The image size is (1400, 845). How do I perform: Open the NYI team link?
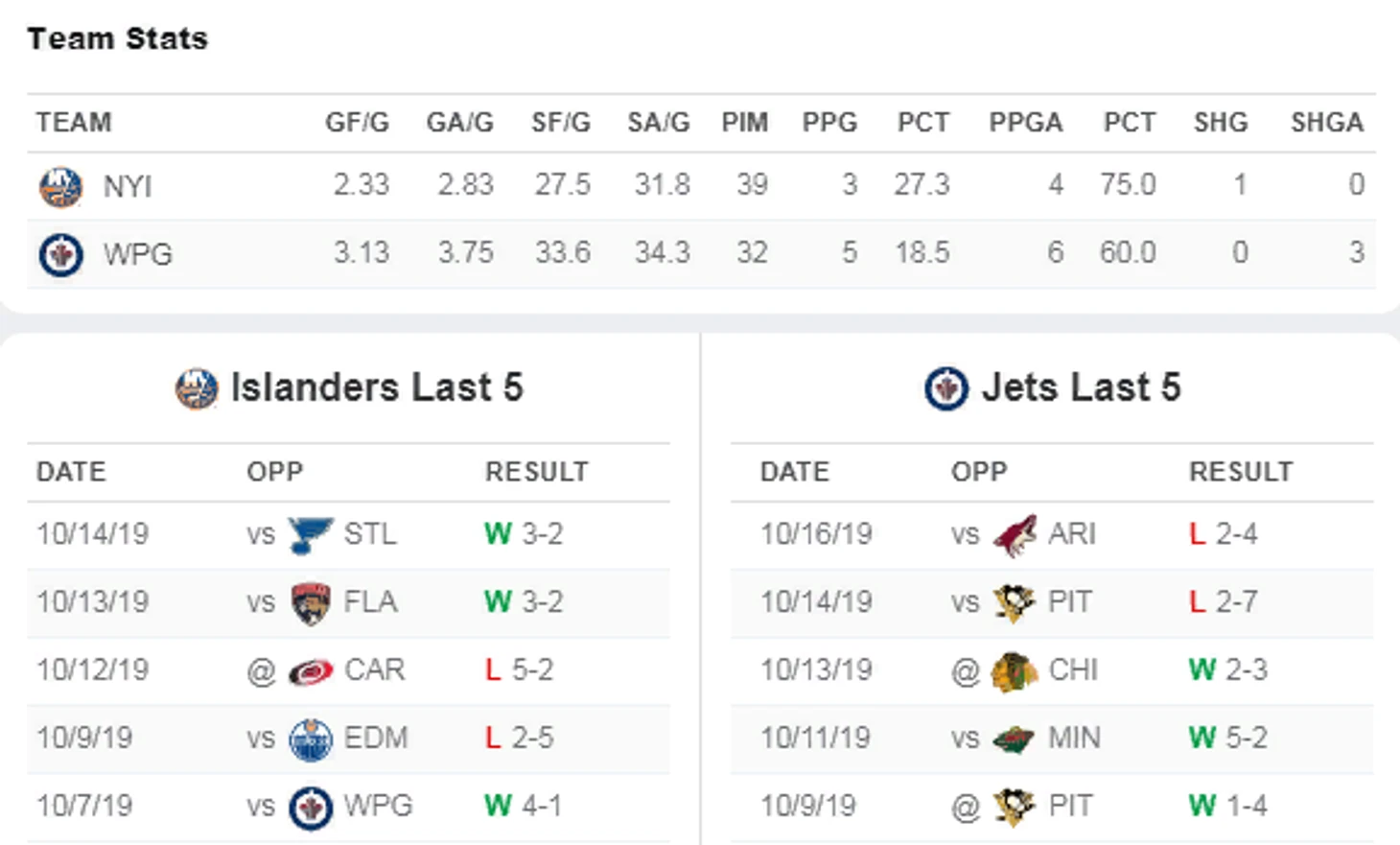[128, 186]
